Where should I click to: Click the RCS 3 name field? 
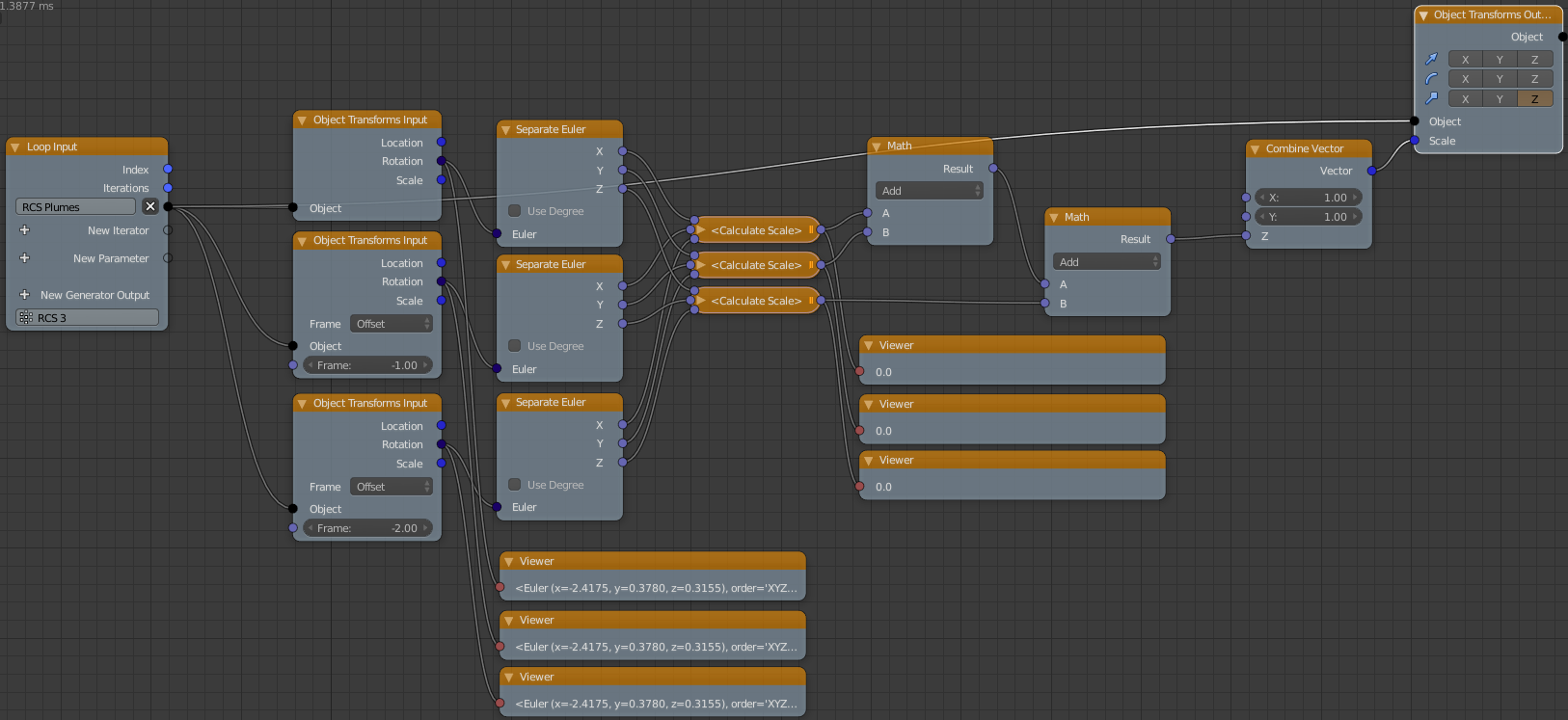click(88, 317)
